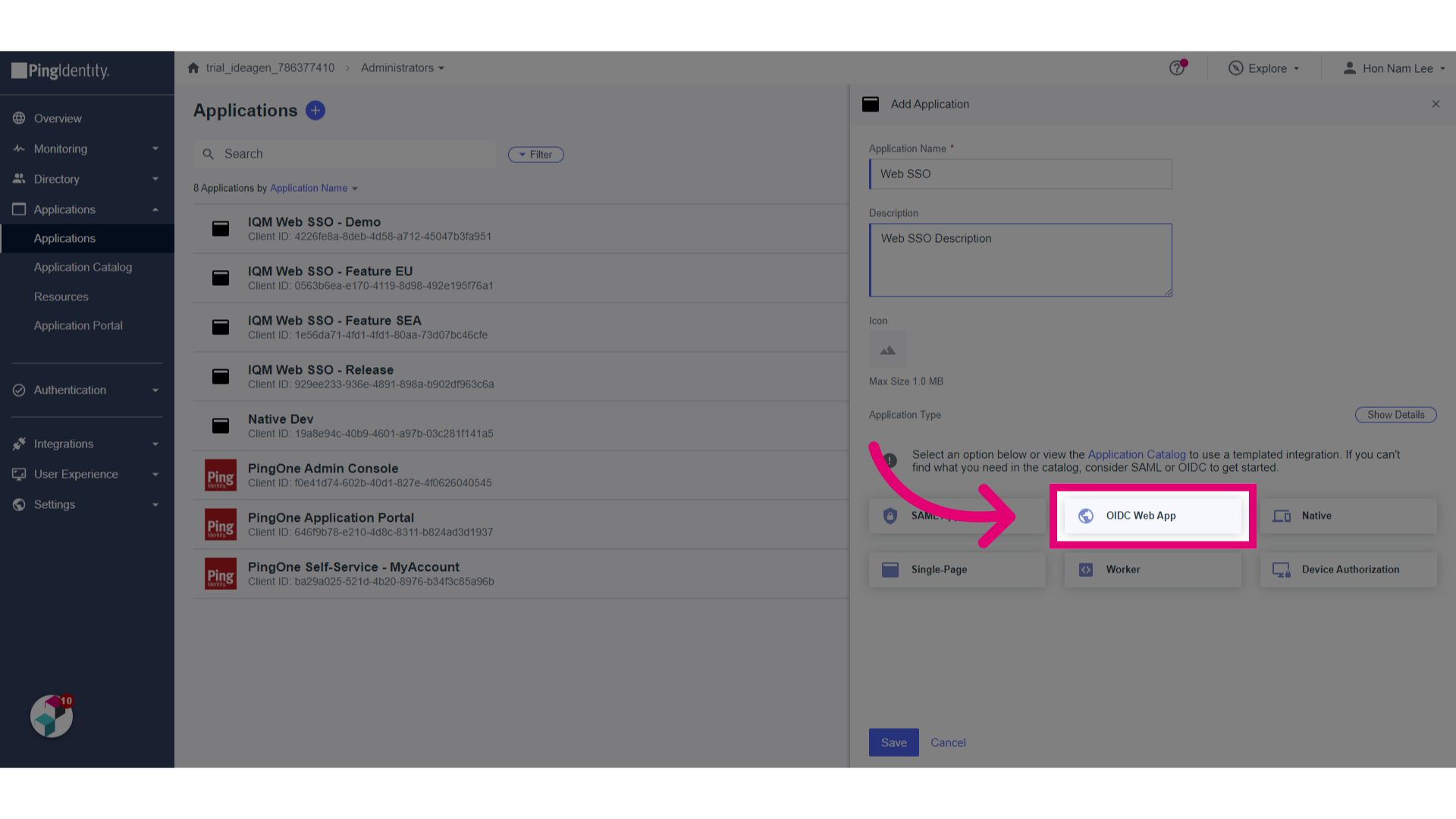Click the Authentication checkmark icon

[19, 390]
